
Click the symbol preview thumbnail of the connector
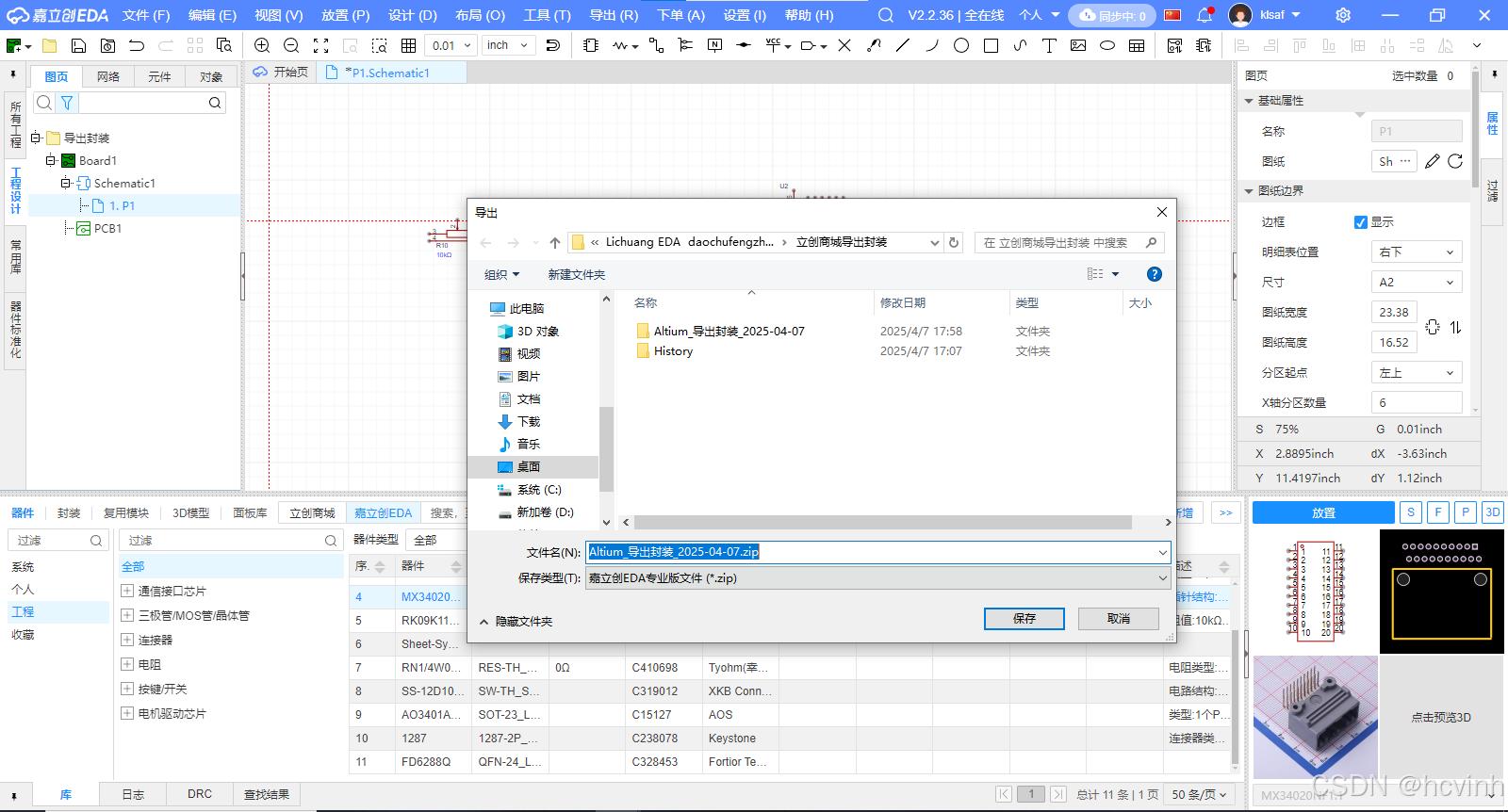[x=1315, y=591]
